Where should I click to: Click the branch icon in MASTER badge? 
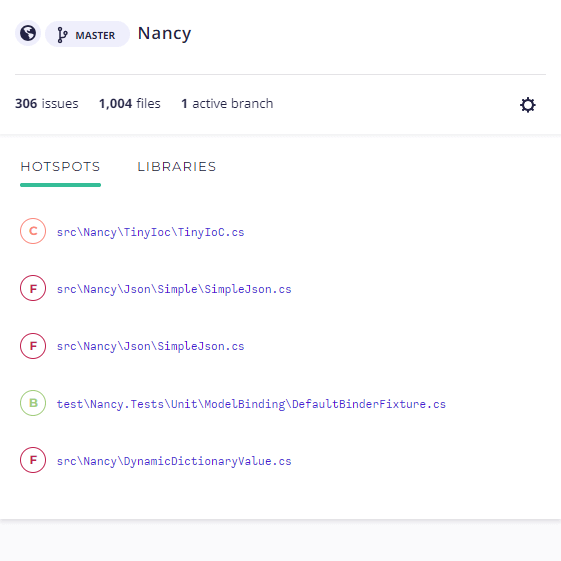point(62,35)
